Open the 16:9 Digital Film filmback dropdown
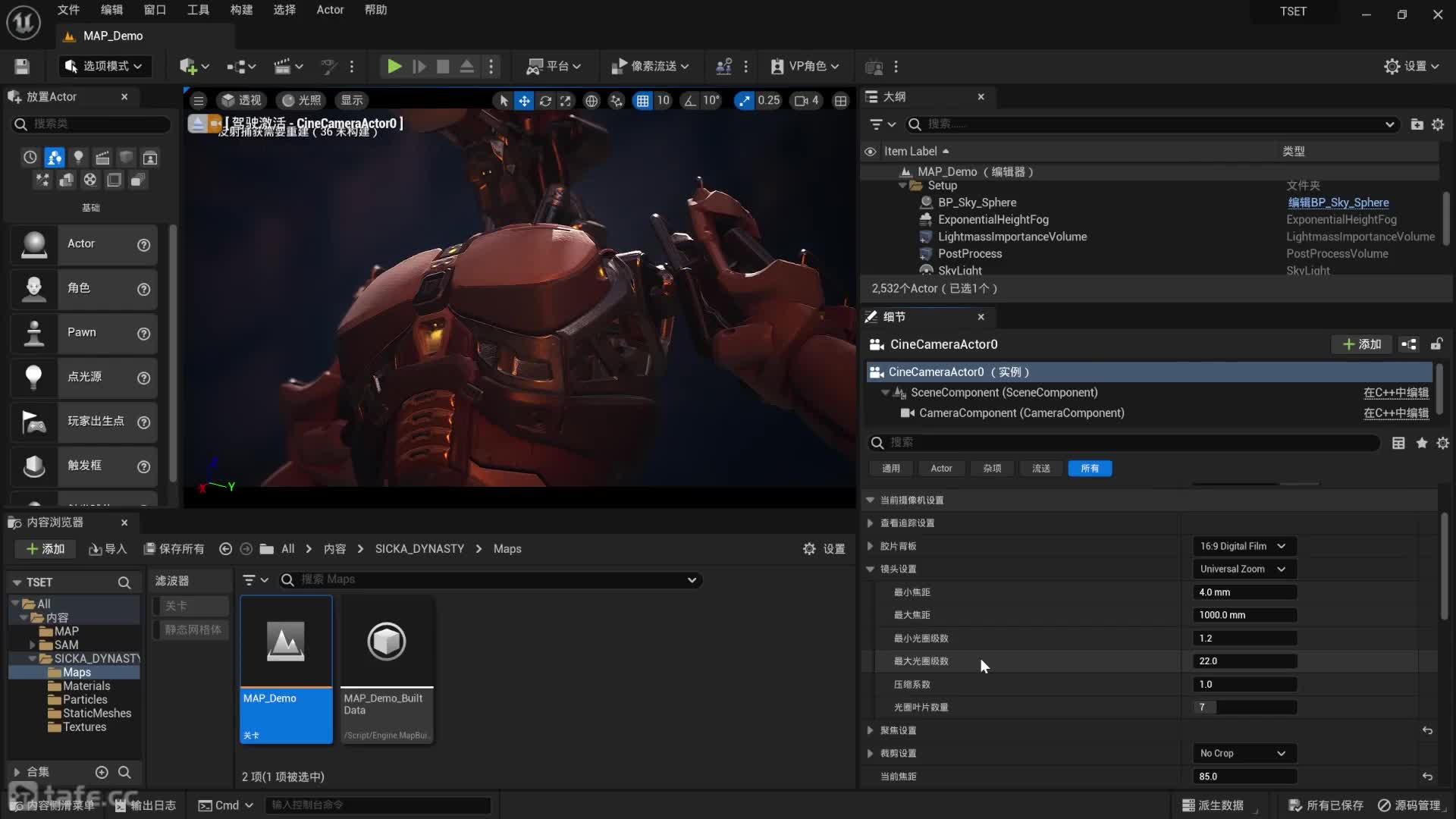Image resolution: width=1456 pixels, height=819 pixels. (x=1244, y=547)
